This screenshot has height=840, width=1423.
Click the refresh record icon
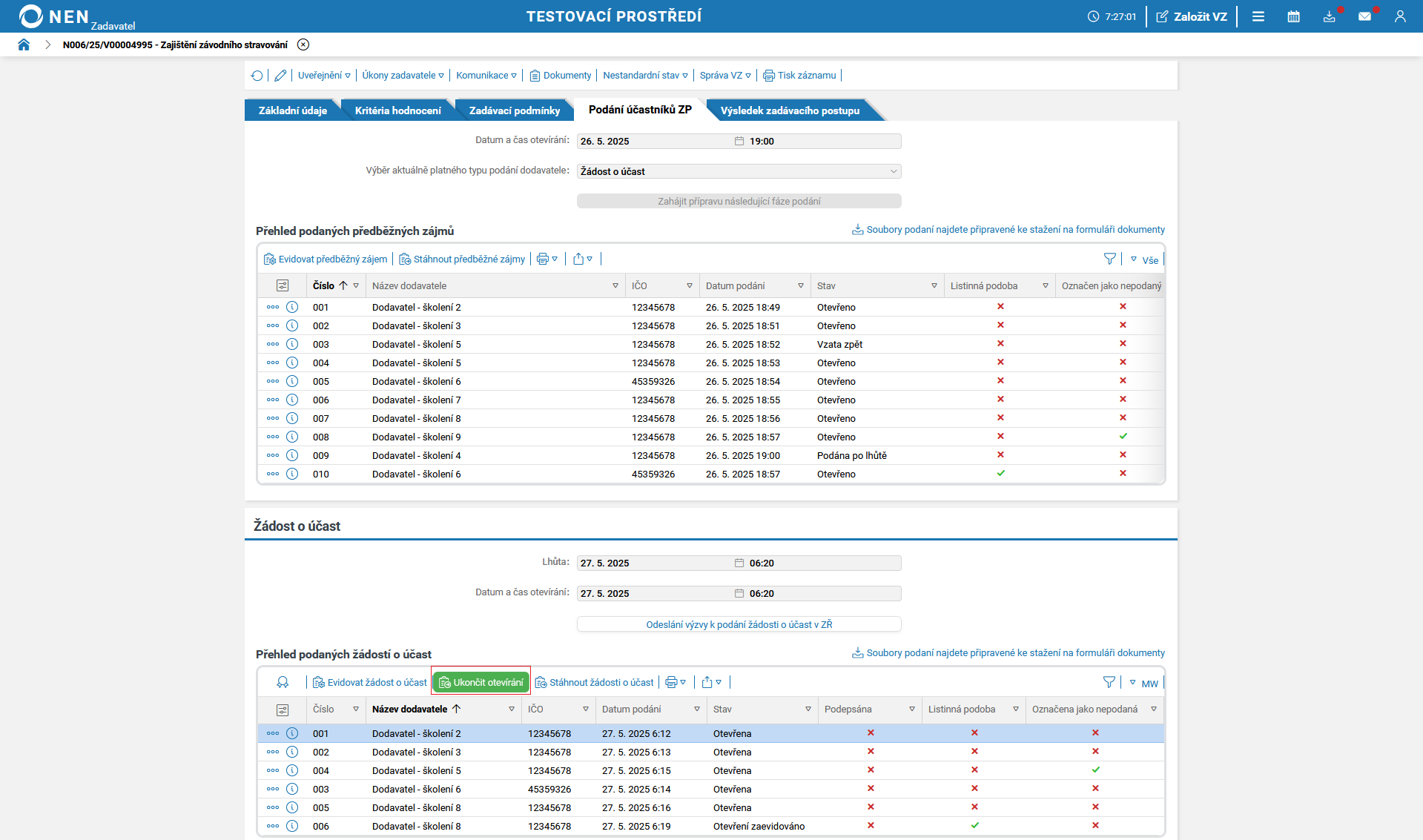[x=257, y=76]
